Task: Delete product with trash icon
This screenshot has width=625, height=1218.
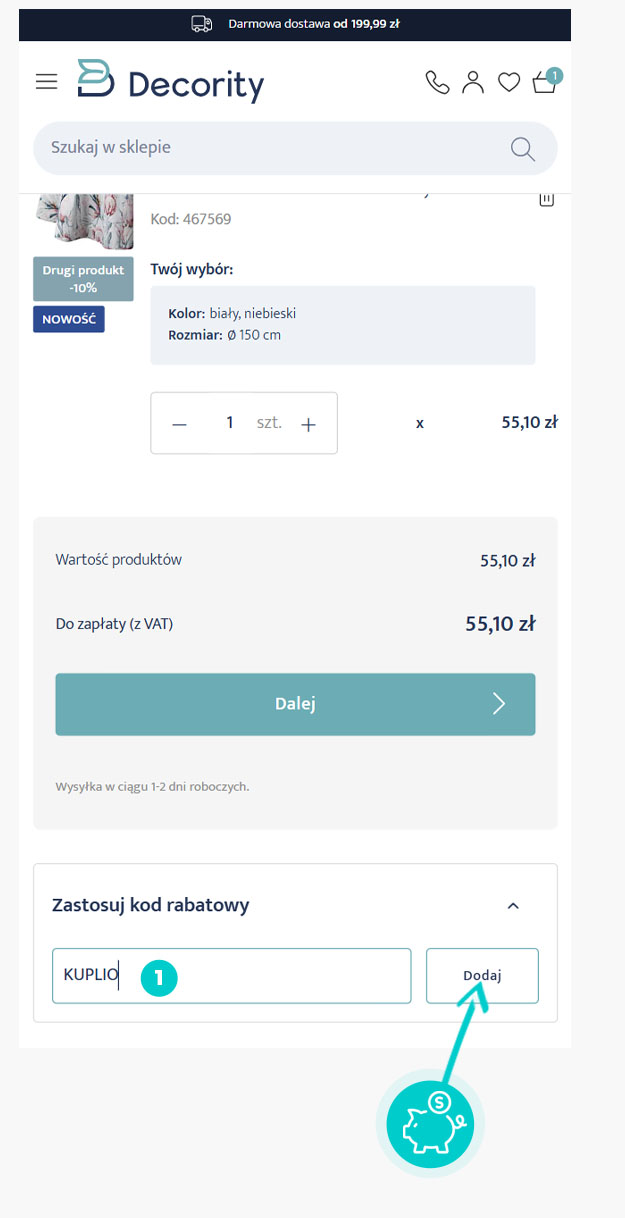Action: click(x=547, y=200)
